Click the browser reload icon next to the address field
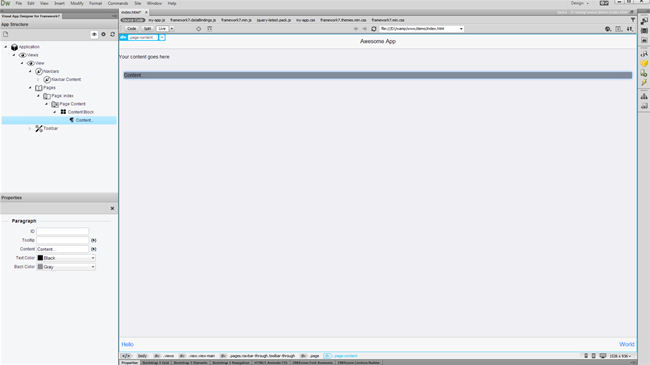 tap(374, 29)
